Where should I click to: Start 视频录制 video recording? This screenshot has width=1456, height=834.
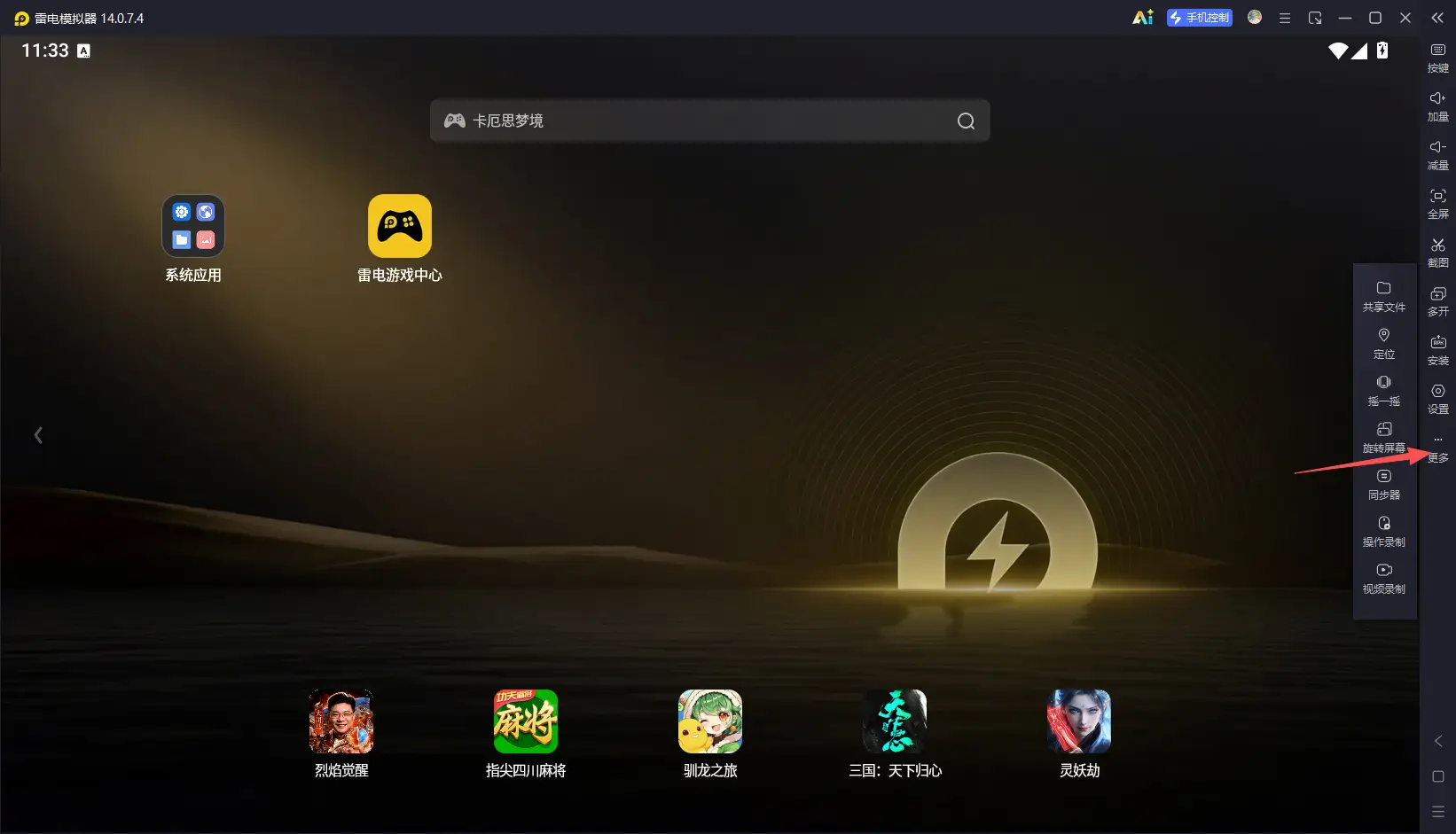pos(1384,579)
